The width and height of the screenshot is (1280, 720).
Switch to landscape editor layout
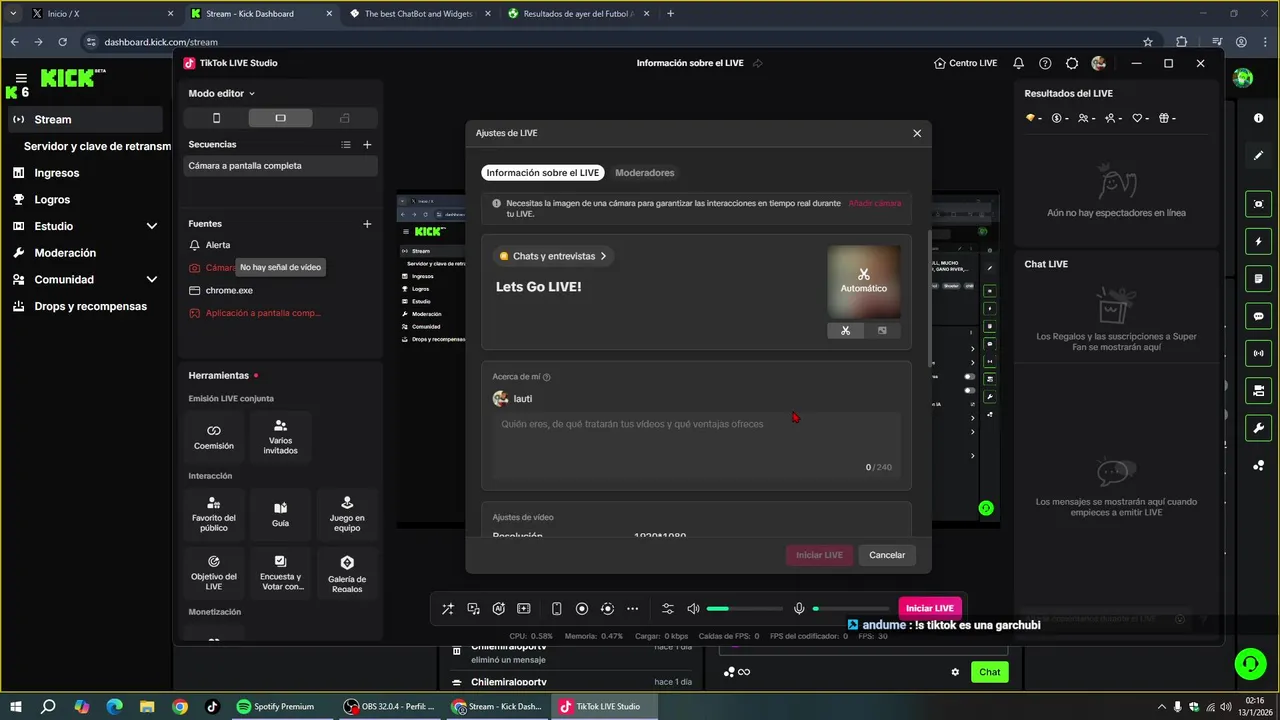[x=281, y=118]
